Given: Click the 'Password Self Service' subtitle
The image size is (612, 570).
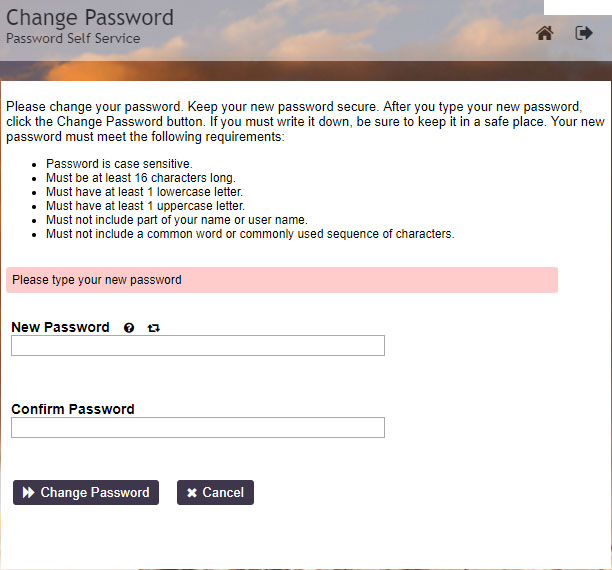Looking at the screenshot, I should pos(73,38).
